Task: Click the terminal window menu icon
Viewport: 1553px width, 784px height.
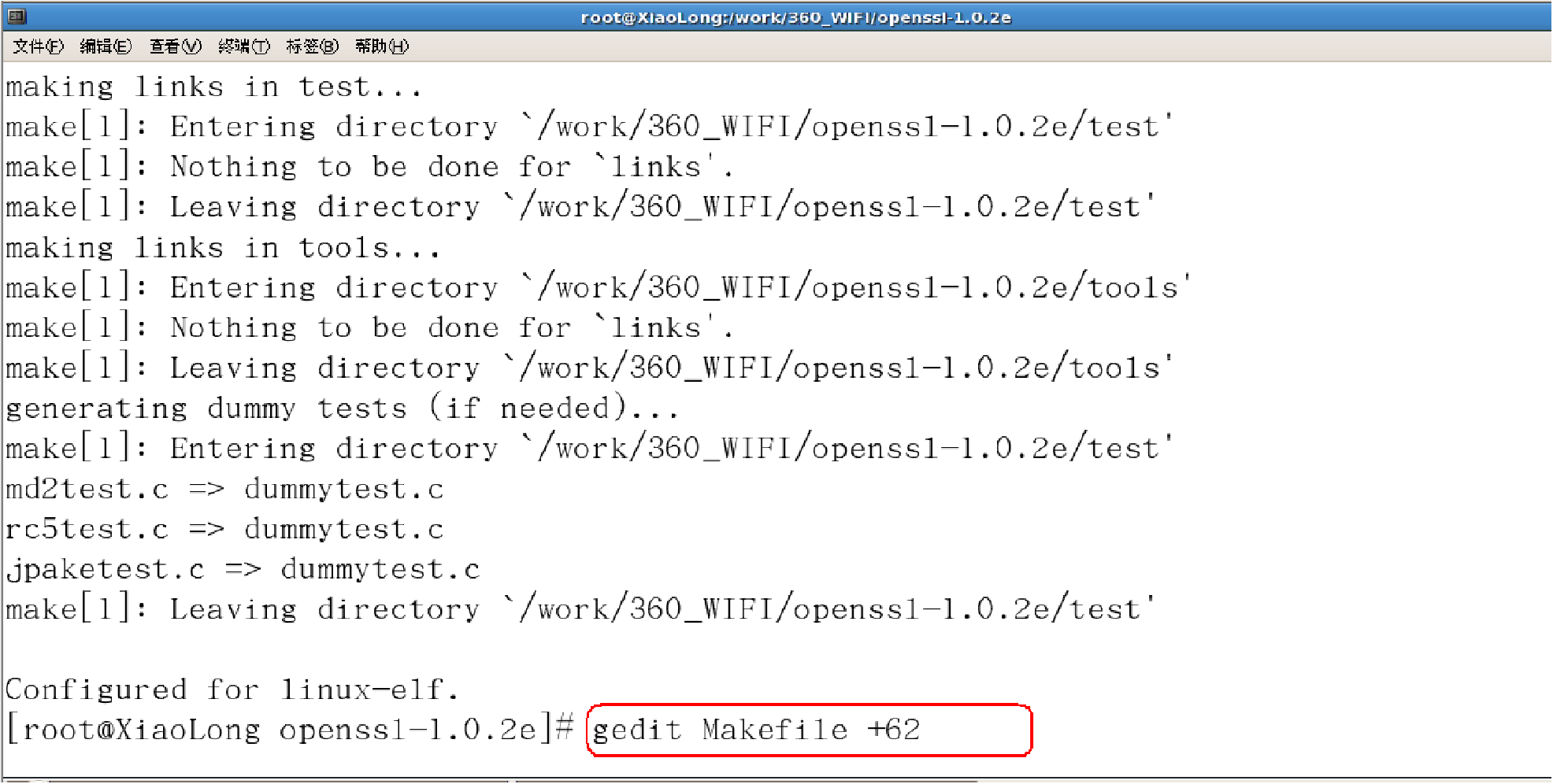Action: coord(17,16)
